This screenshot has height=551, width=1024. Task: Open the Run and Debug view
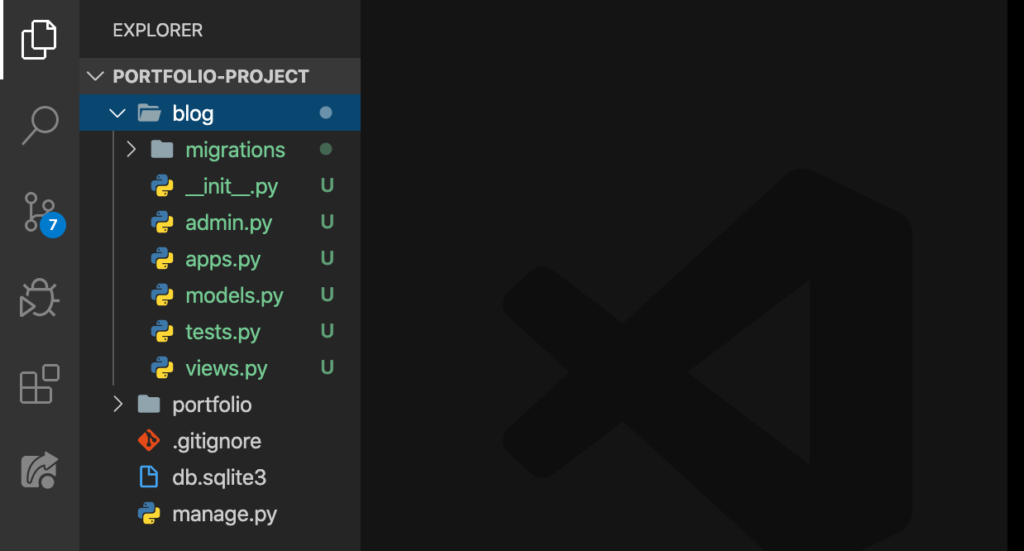click(x=39, y=298)
